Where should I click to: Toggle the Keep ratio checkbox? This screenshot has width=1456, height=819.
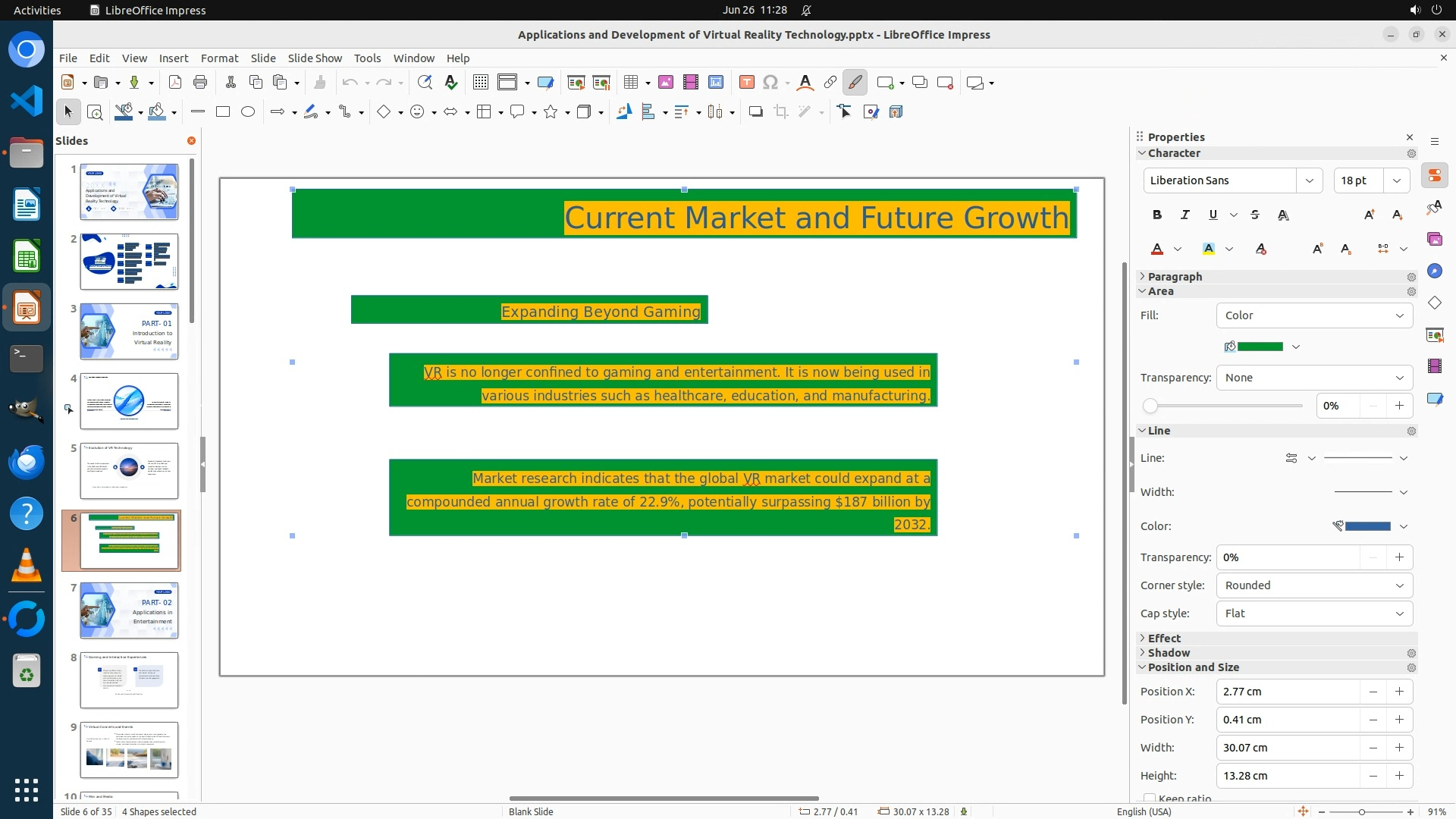1150,799
